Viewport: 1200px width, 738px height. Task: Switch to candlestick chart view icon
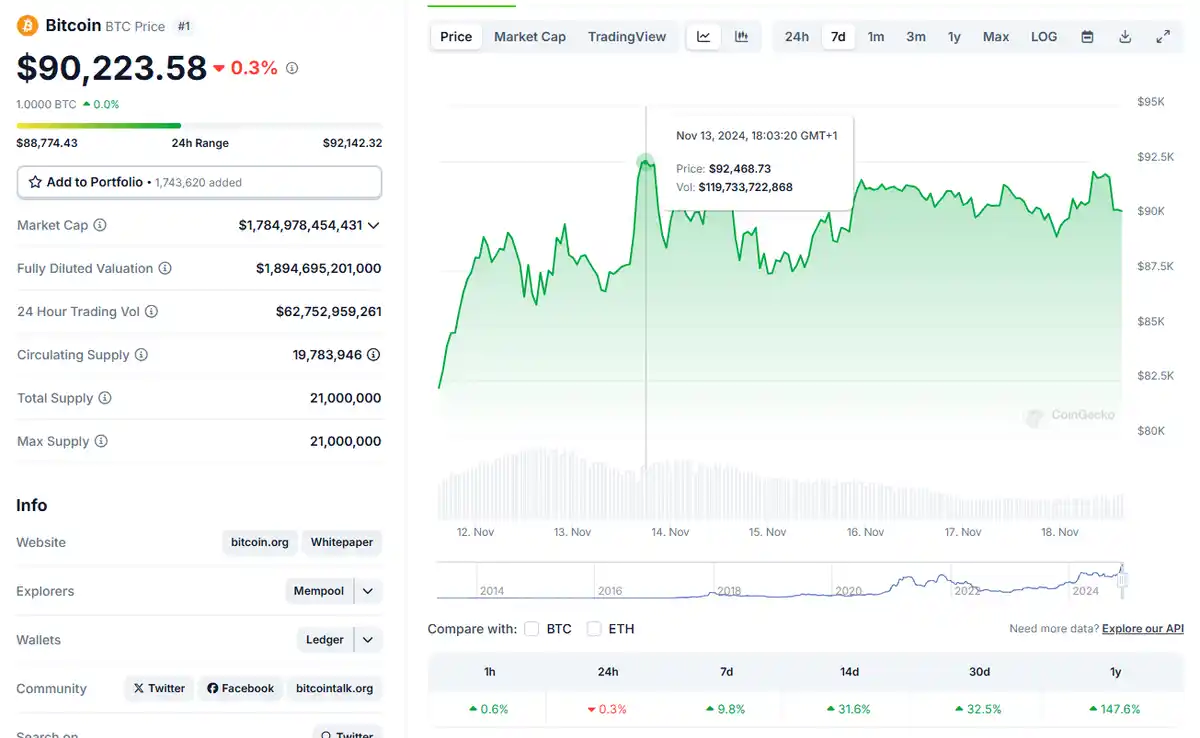pyautogui.click(x=741, y=37)
